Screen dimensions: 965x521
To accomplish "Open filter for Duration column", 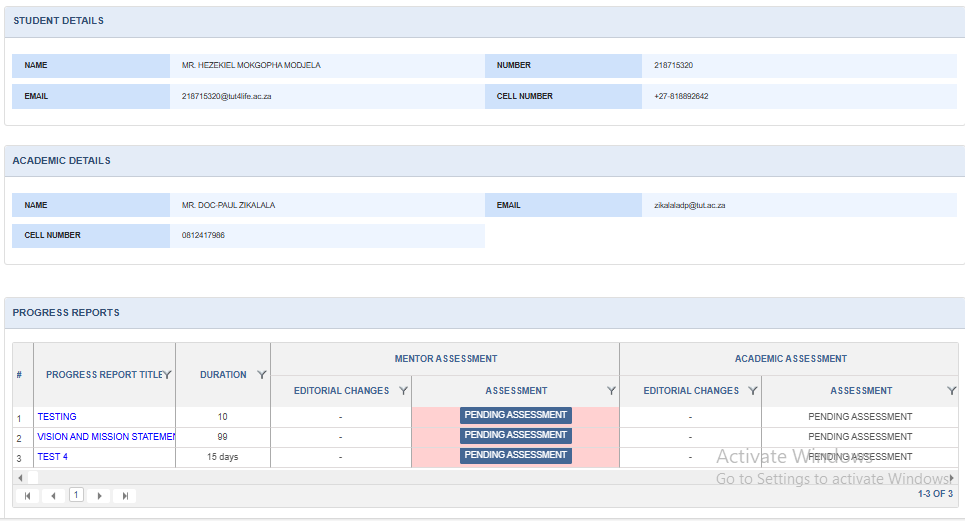I will [262, 375].
